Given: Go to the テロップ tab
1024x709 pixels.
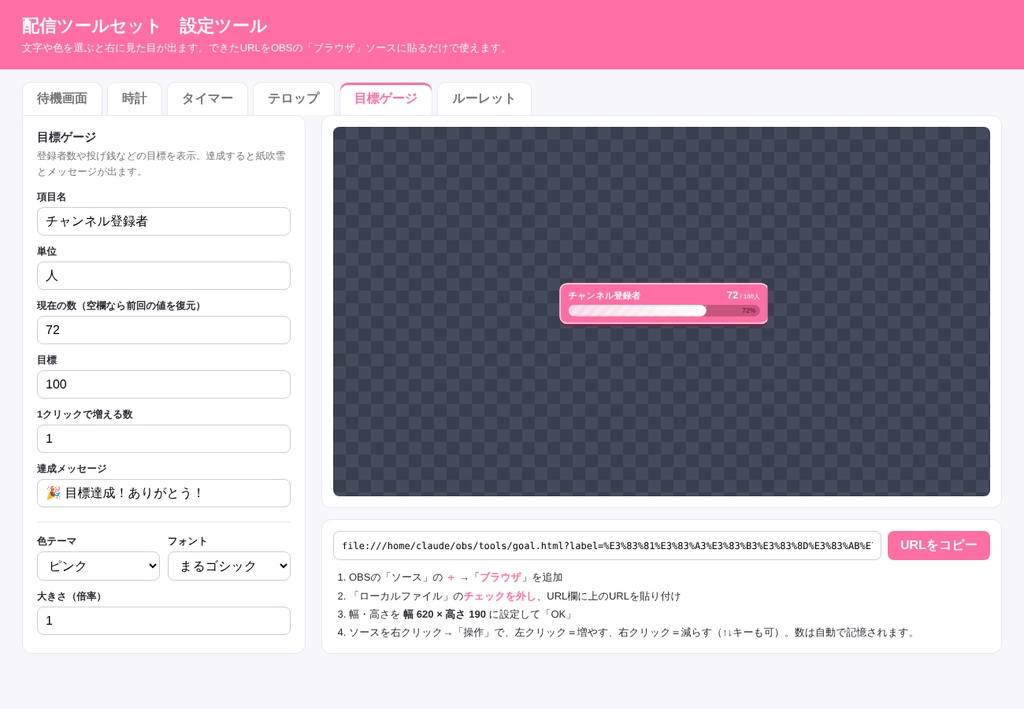Looking at the screenshot, I should pyautogui.click(x=294, y=99).
